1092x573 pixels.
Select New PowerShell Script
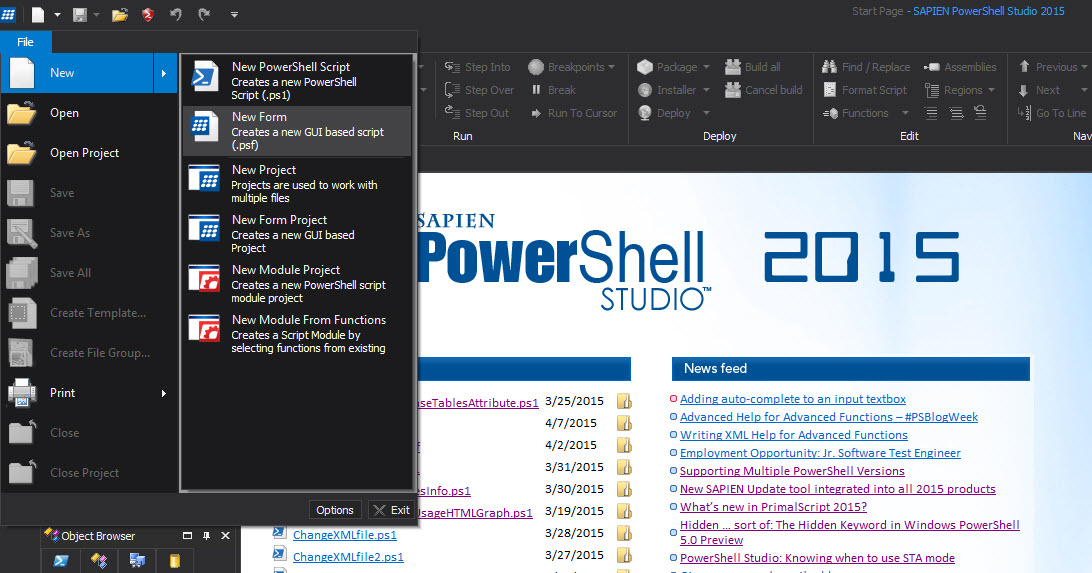[x=297, y=80]
